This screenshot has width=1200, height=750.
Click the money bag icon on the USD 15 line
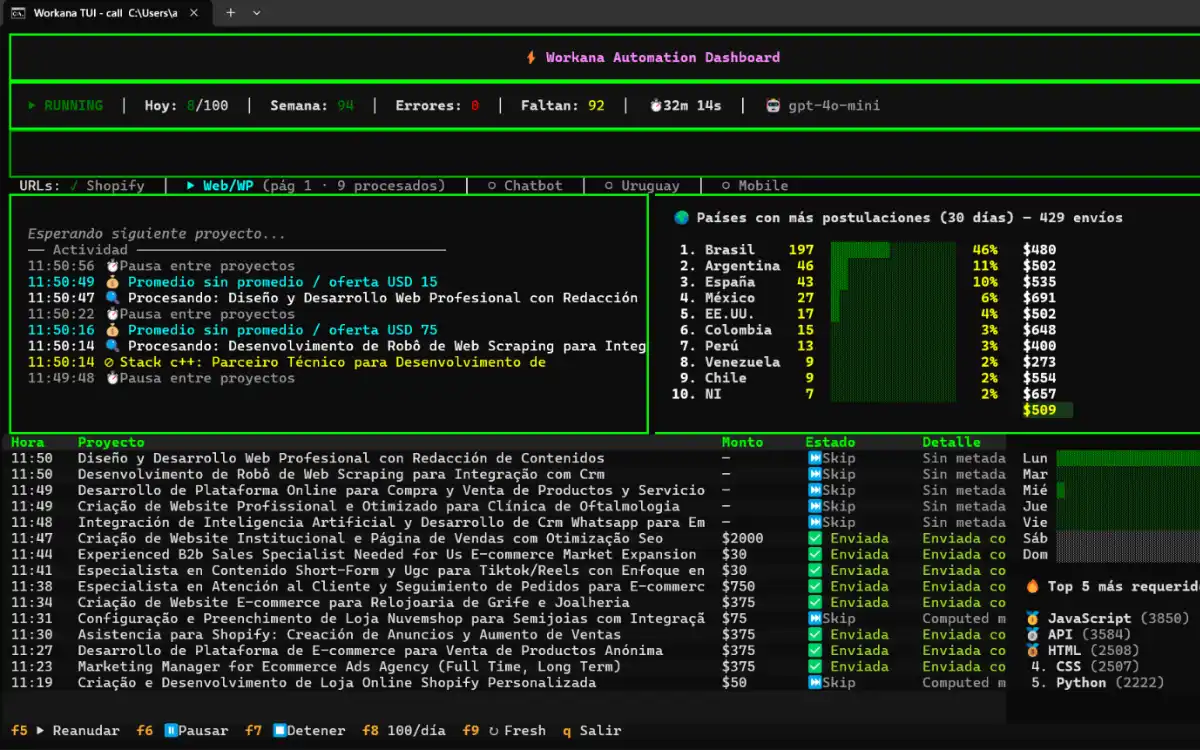112,282
